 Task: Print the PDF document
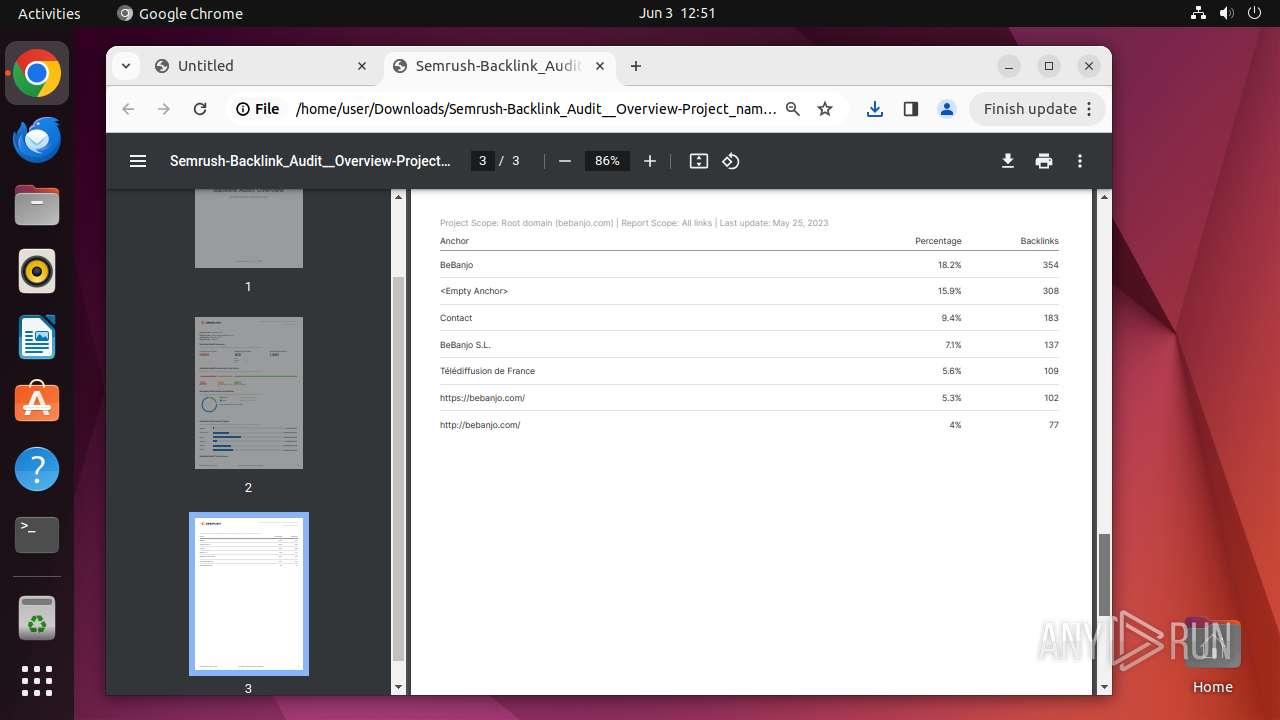[x=1044, y=161]
